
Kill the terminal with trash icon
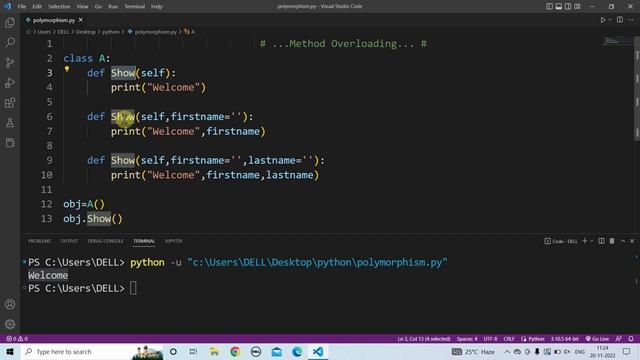(612, 241)
